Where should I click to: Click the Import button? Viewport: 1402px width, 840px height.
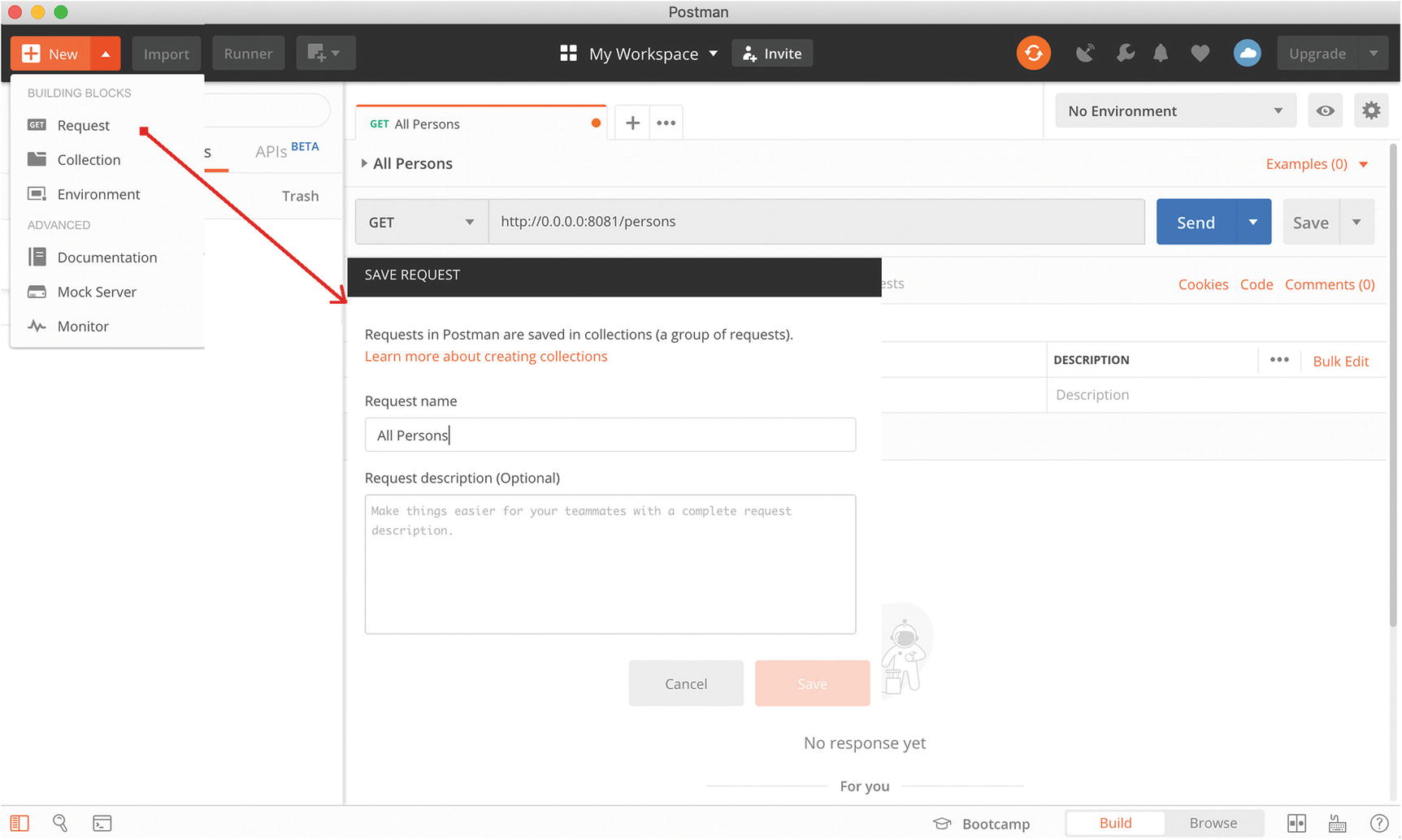167,54
